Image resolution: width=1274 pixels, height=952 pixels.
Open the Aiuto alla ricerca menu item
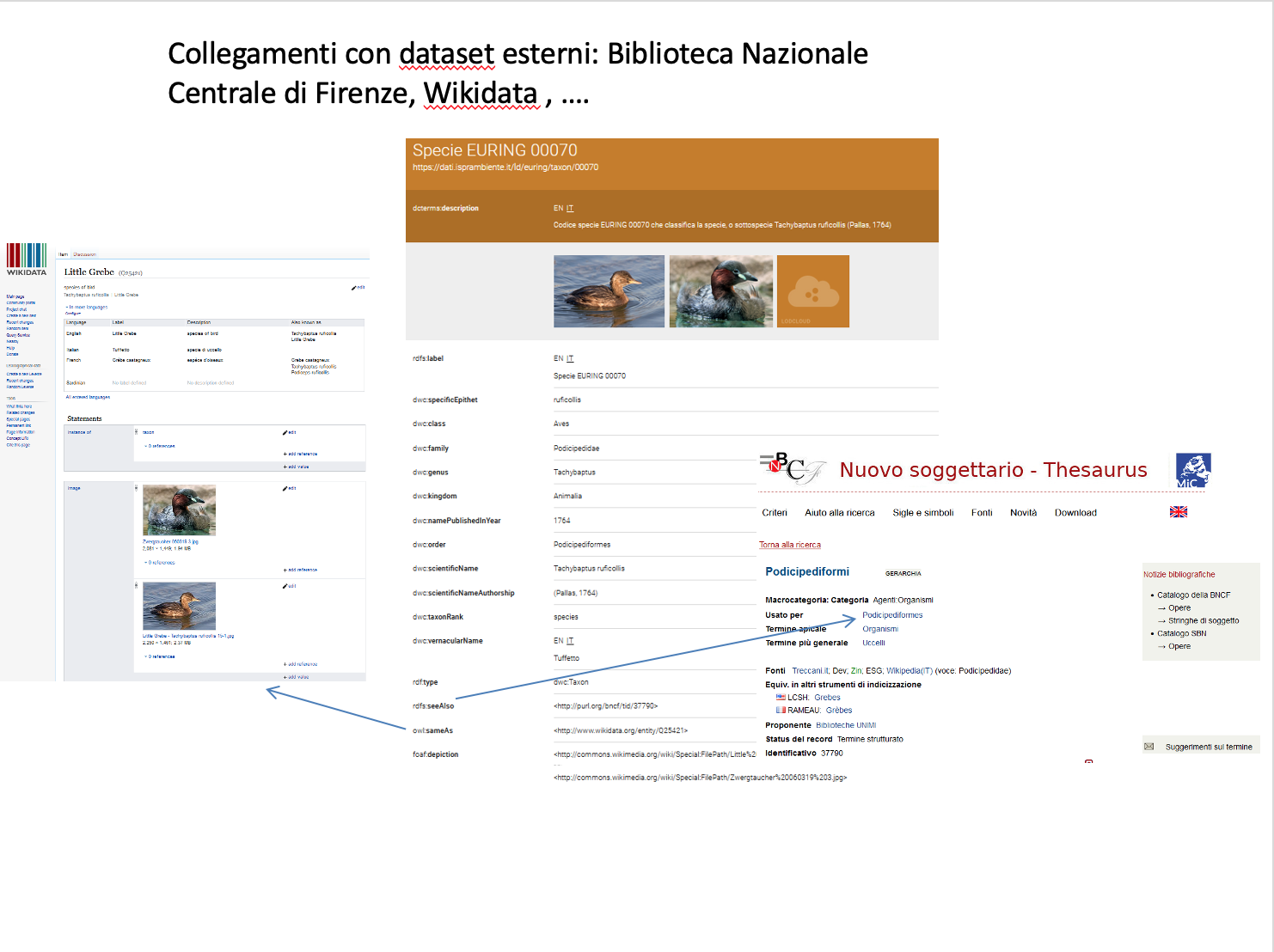(839, 513)
